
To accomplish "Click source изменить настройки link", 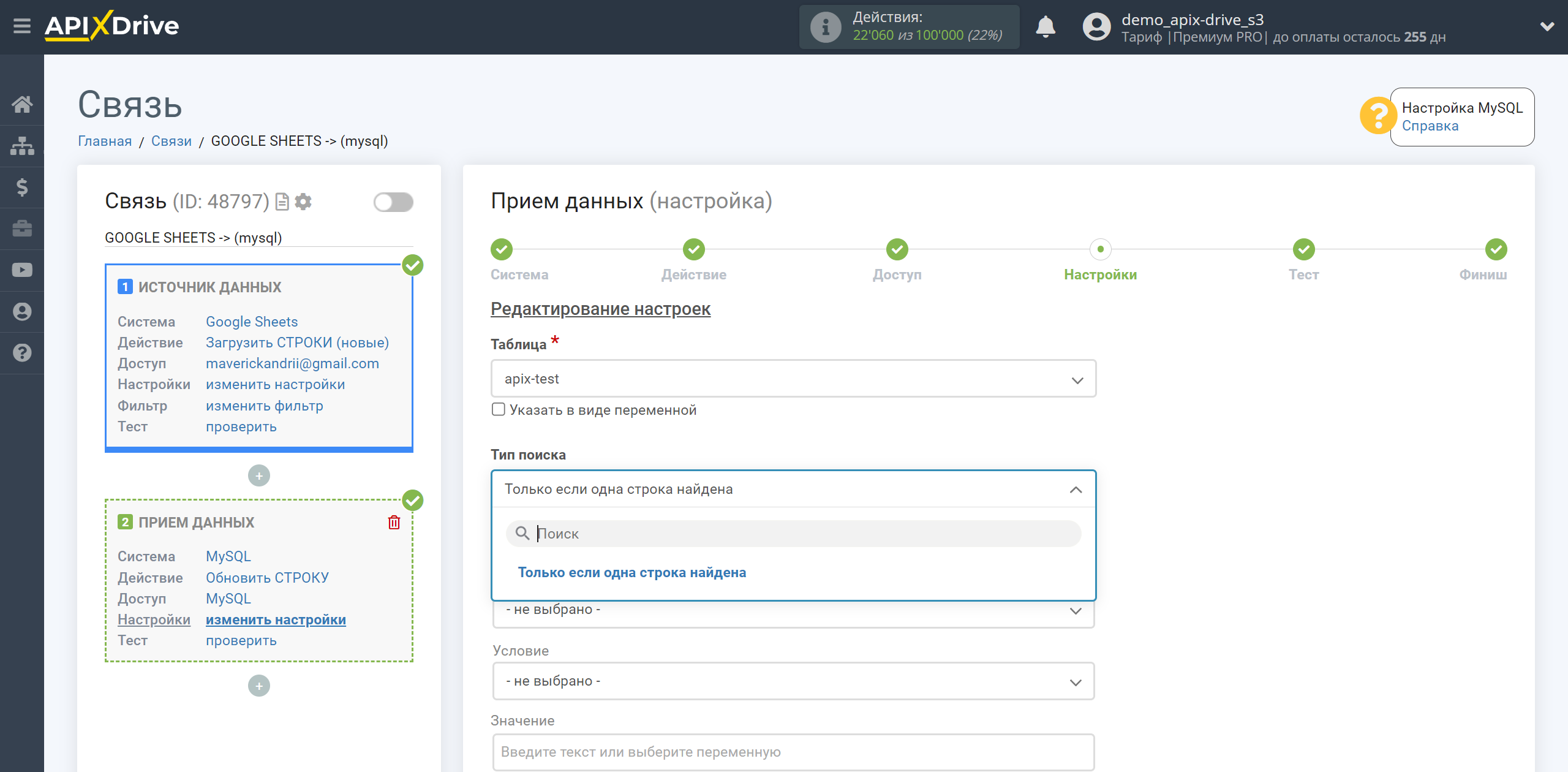I will click(x=276, y=384).
